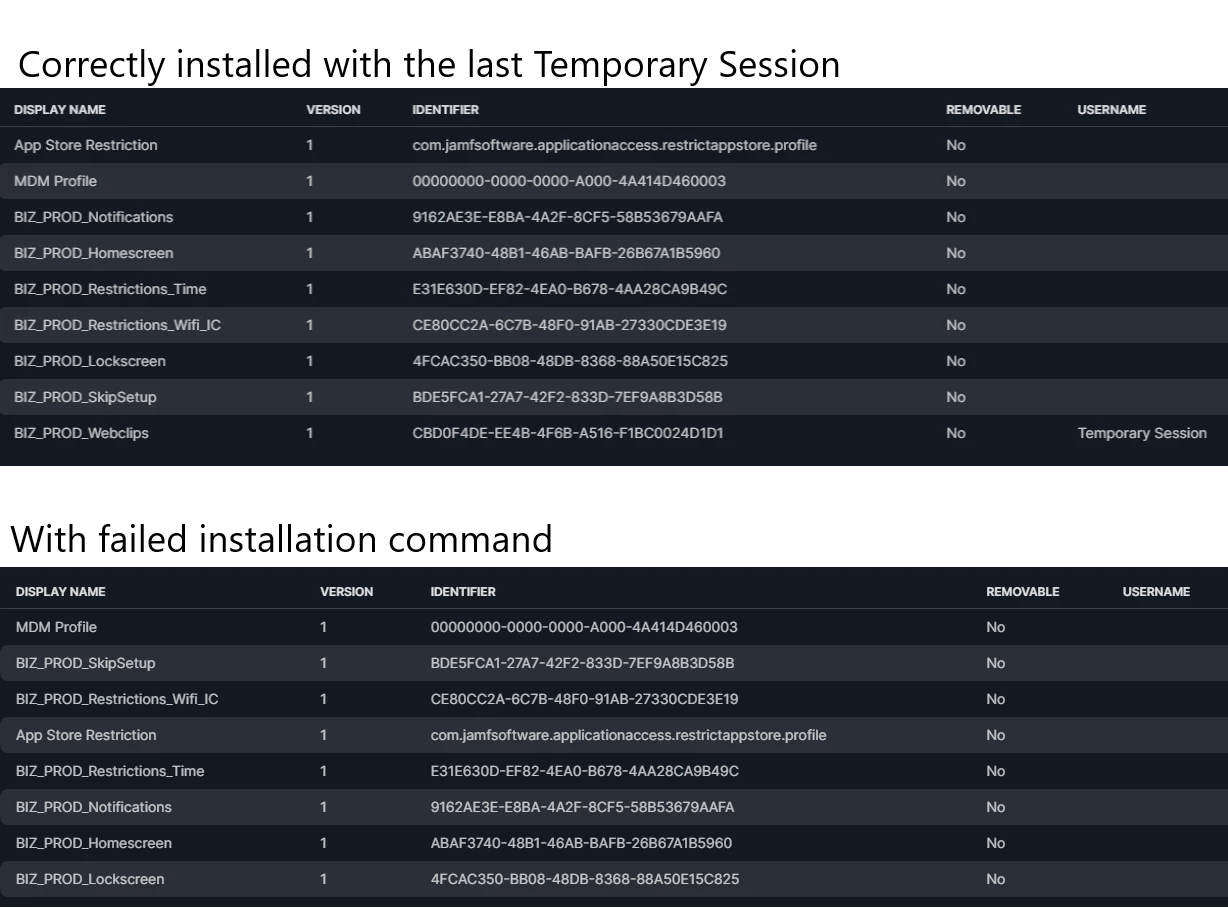Click VERSION column header in bottom table
Screen dimensions: 1228x908
[x=346, y=591]
